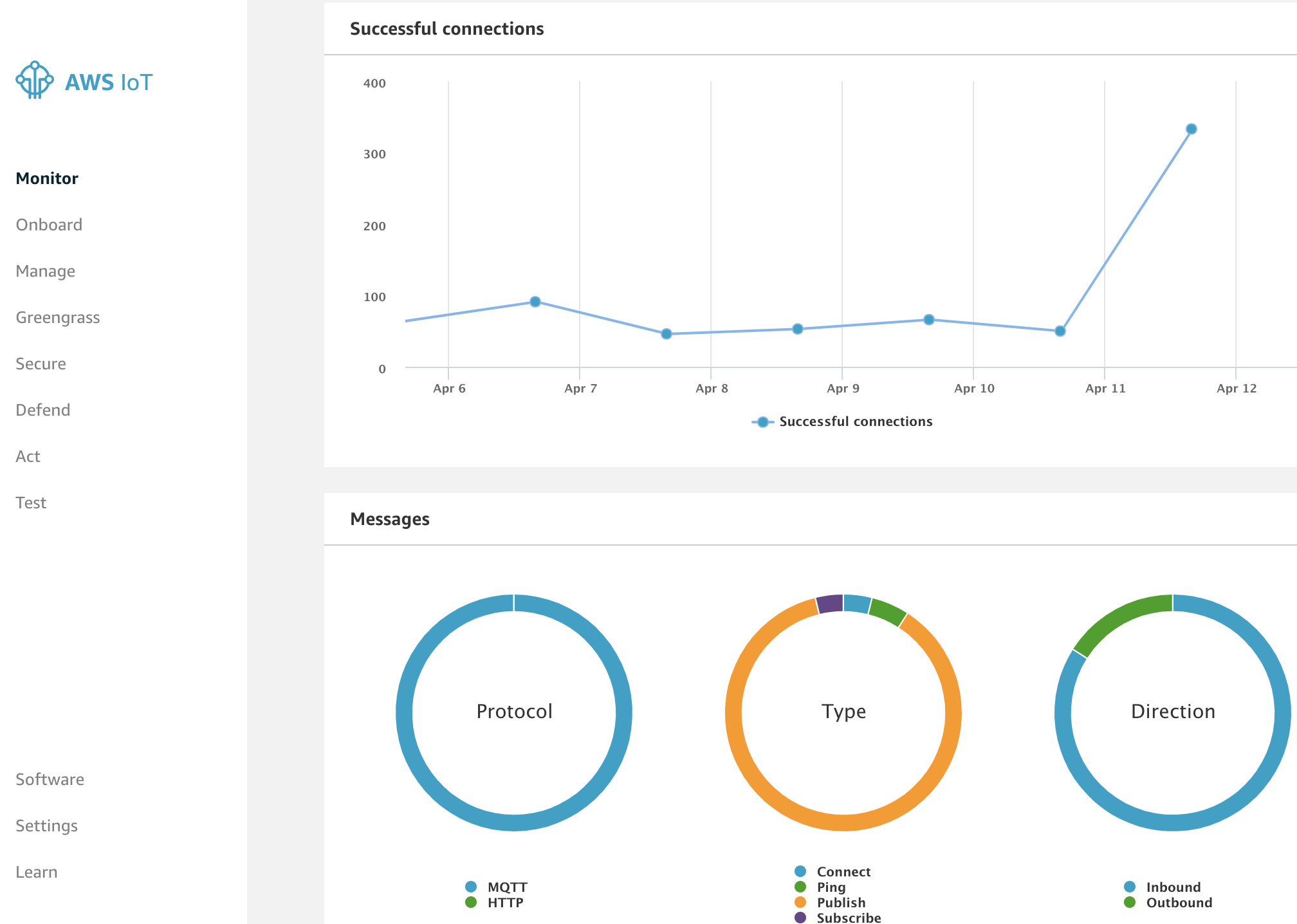Toggle HTTP legend item in Protocol chart

494,902
